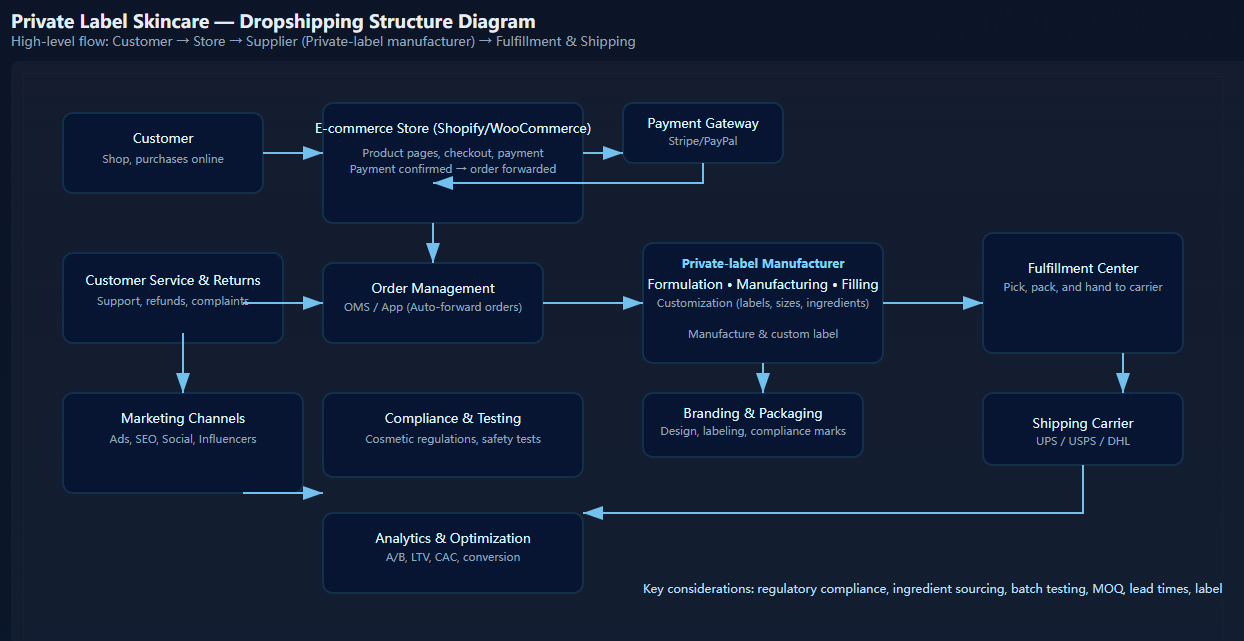The image size is (1244, 641).
Task: Click the diagram title heading text
Action: (x=273, y=21)
